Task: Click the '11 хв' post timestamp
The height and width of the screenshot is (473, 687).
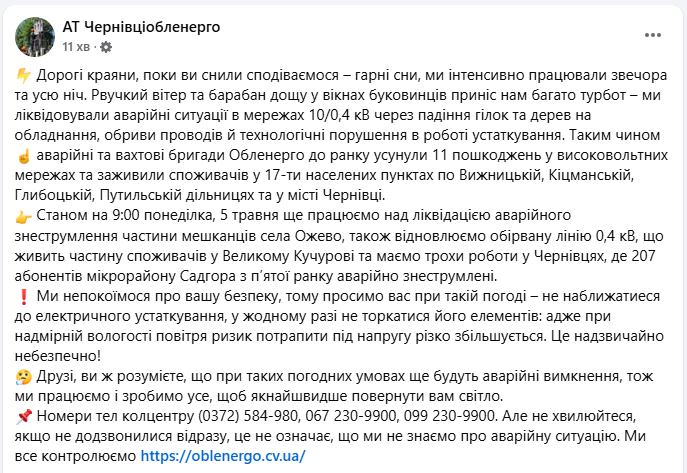Action: 76,47
